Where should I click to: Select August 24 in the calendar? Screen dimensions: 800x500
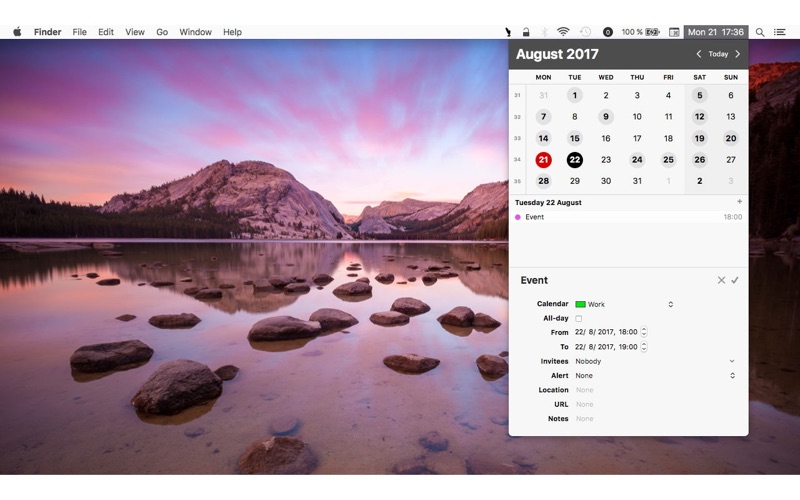[x=637, y=159]
